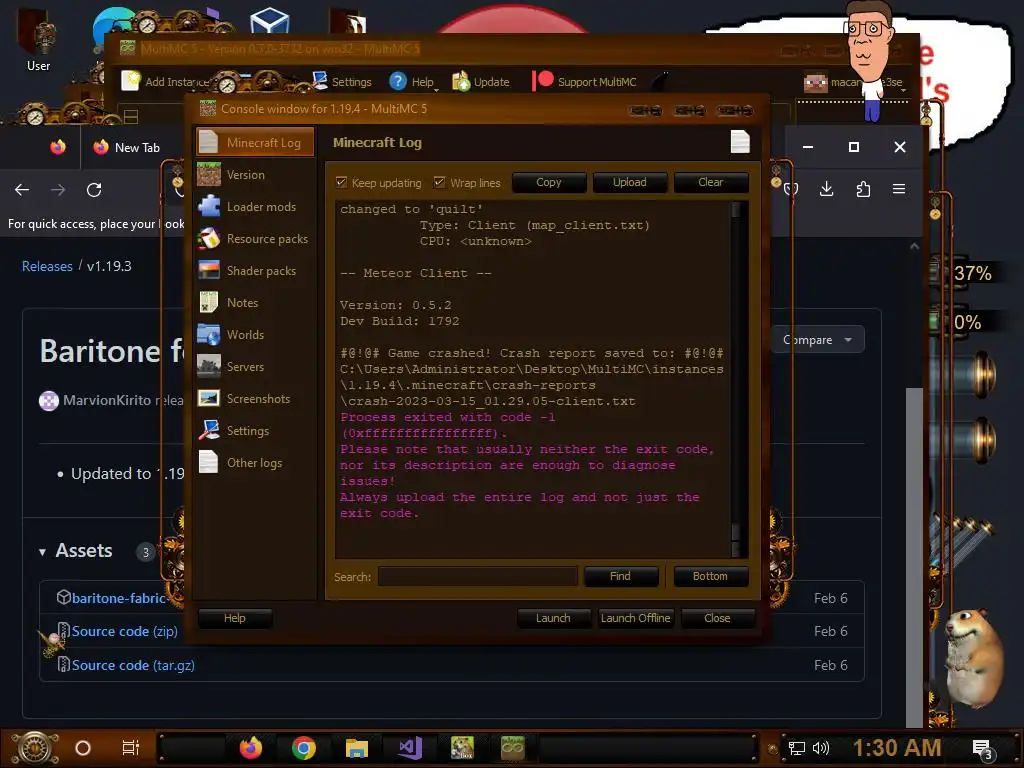Viewport: 1024px width, 768px height.
Task: Open MultiMC Settings toolbar item
Action: (342, 82)
